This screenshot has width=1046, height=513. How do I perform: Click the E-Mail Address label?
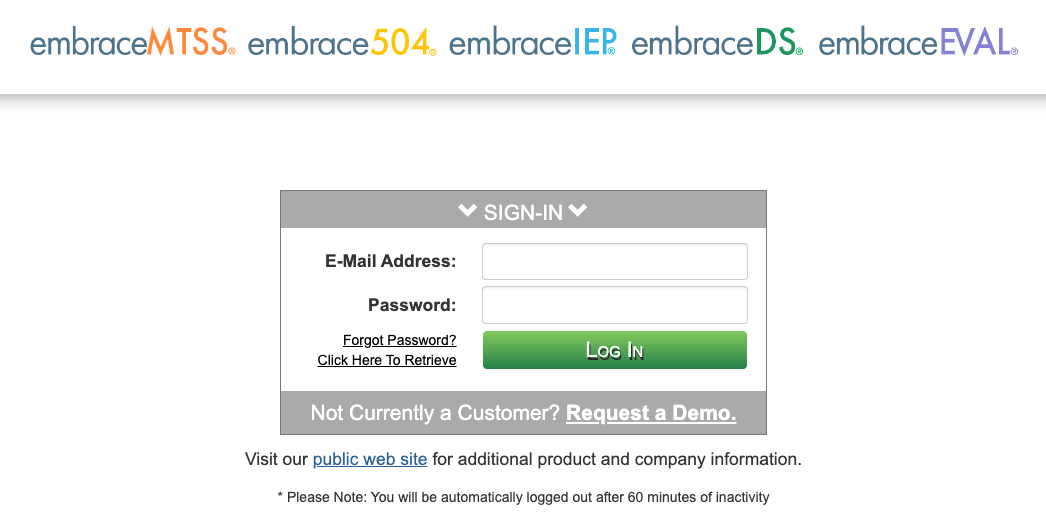[x=391, y=262]
